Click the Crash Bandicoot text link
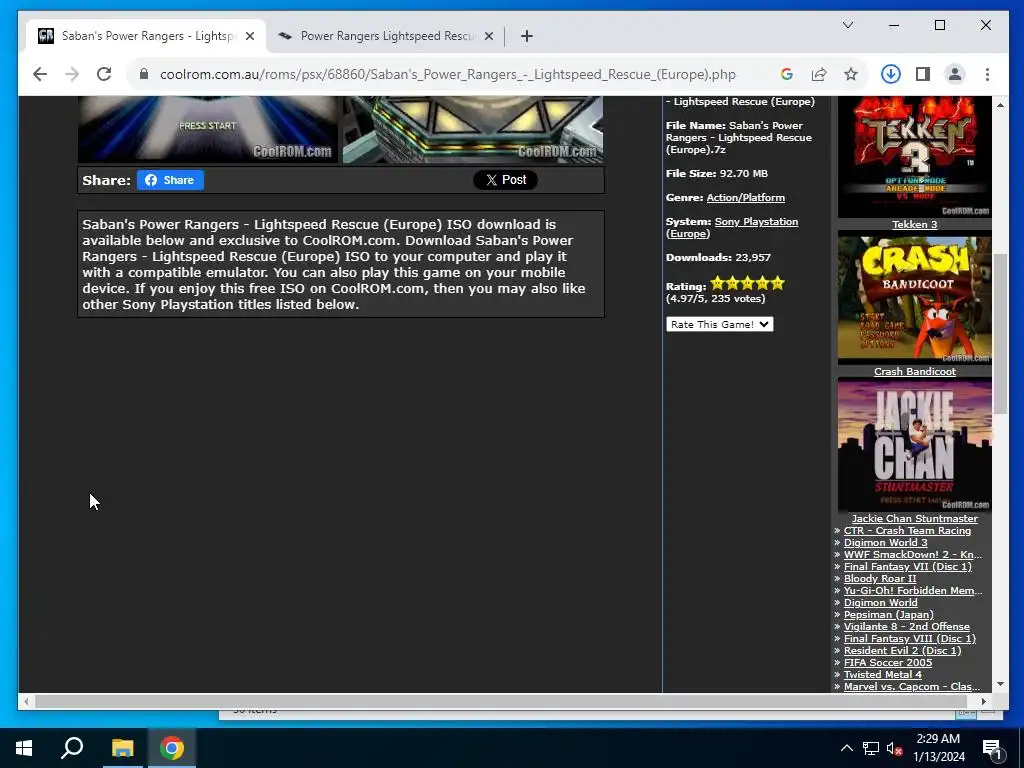The width and height of the screenshot is (1024, 768). pyautogui.click(x=915, y=372)
